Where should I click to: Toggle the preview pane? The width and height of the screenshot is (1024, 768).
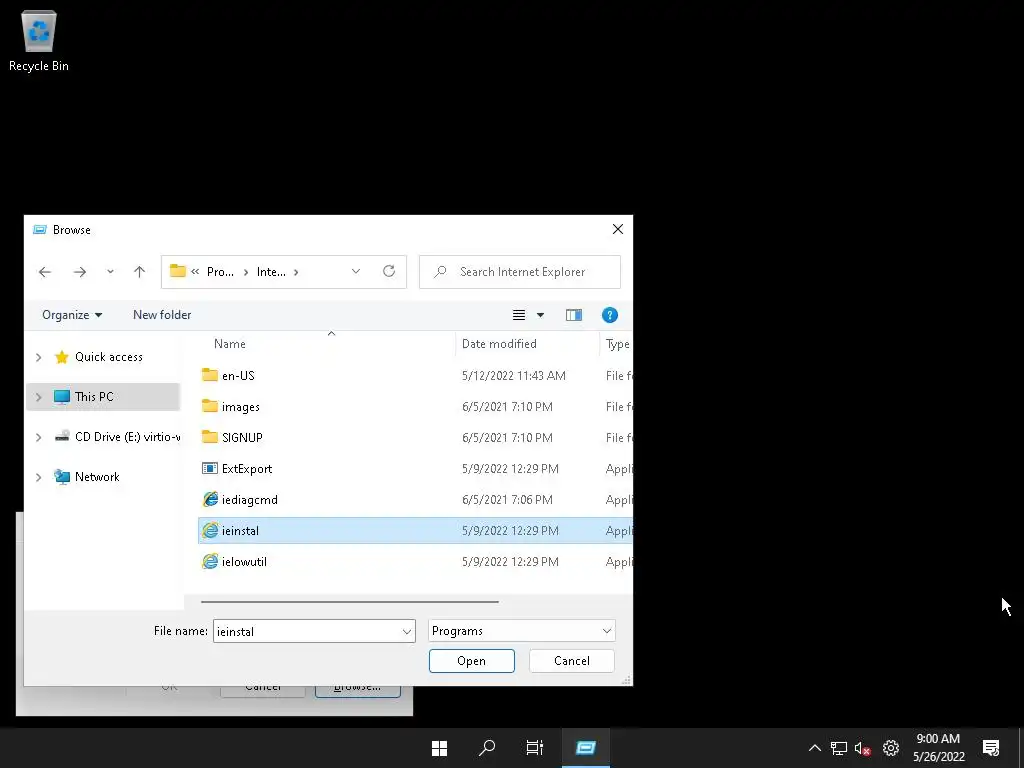[574, 315]
